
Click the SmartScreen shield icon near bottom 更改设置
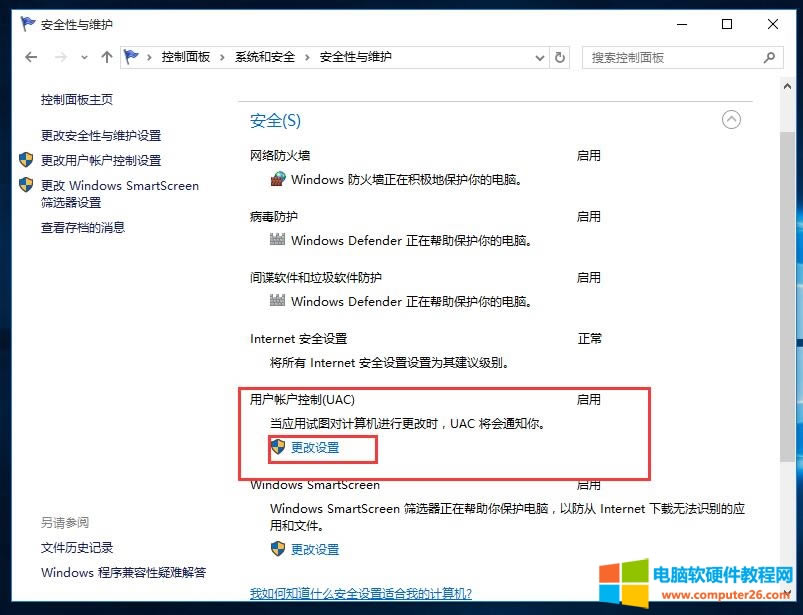click(x=277, y=549)
